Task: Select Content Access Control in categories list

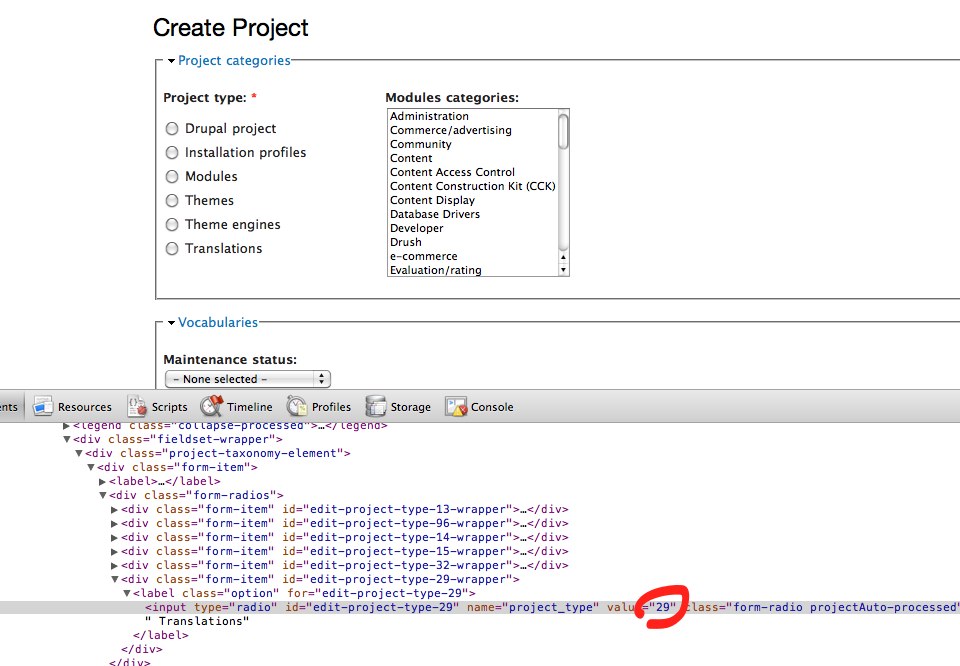Action: 452,172
